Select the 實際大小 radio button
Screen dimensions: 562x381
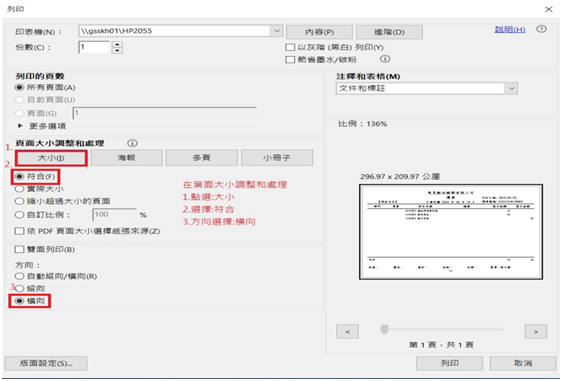click(x=19, y=189)
